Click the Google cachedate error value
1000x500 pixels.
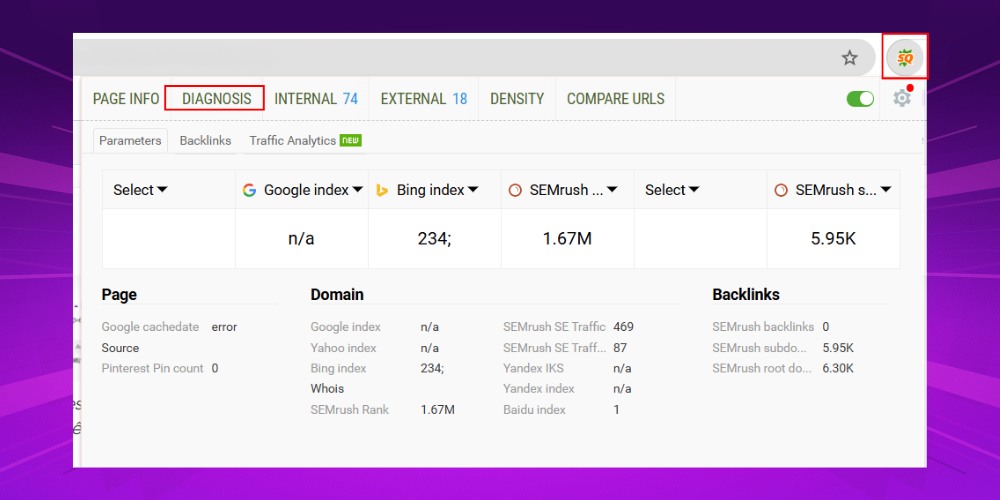(x=224, y=327)
